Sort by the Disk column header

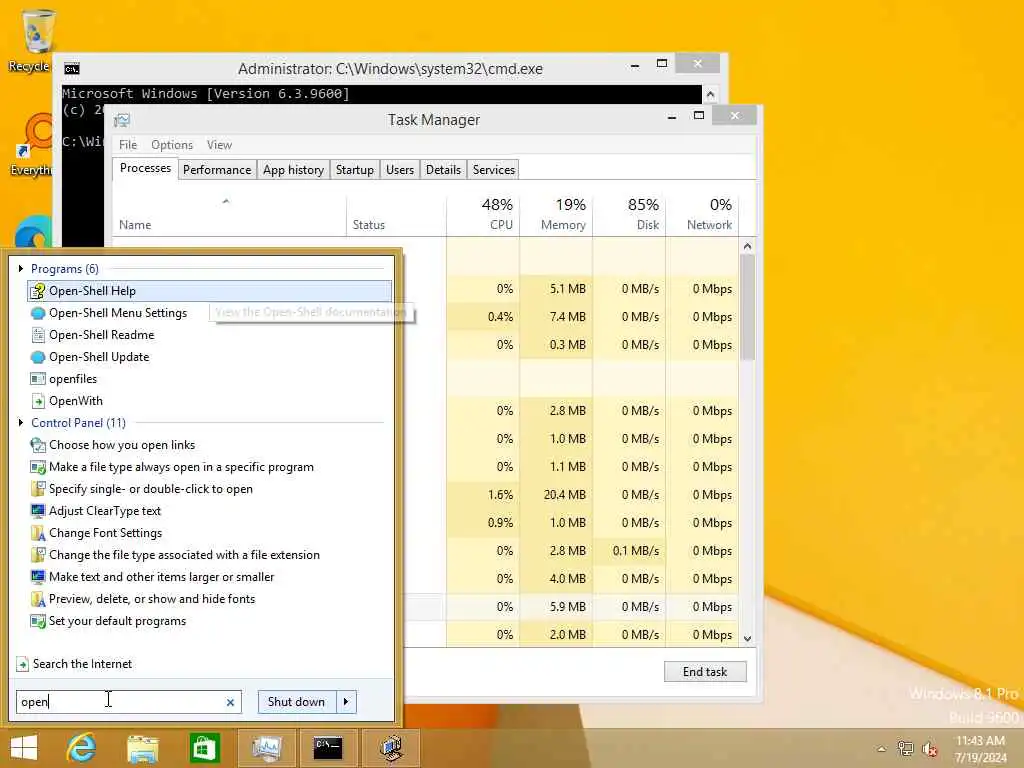point(630,216)
